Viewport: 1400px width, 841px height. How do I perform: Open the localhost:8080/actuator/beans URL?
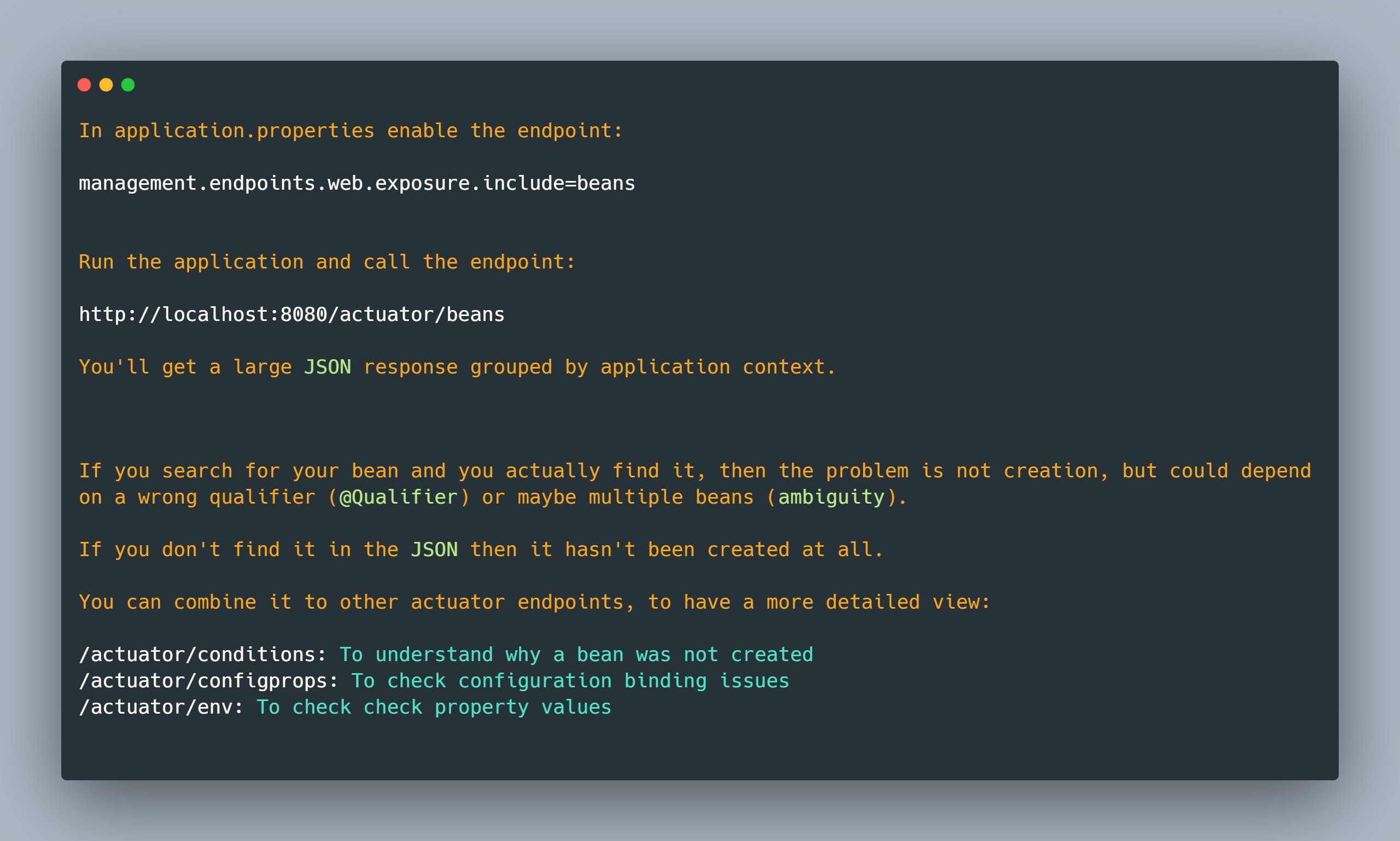(291, 314)
